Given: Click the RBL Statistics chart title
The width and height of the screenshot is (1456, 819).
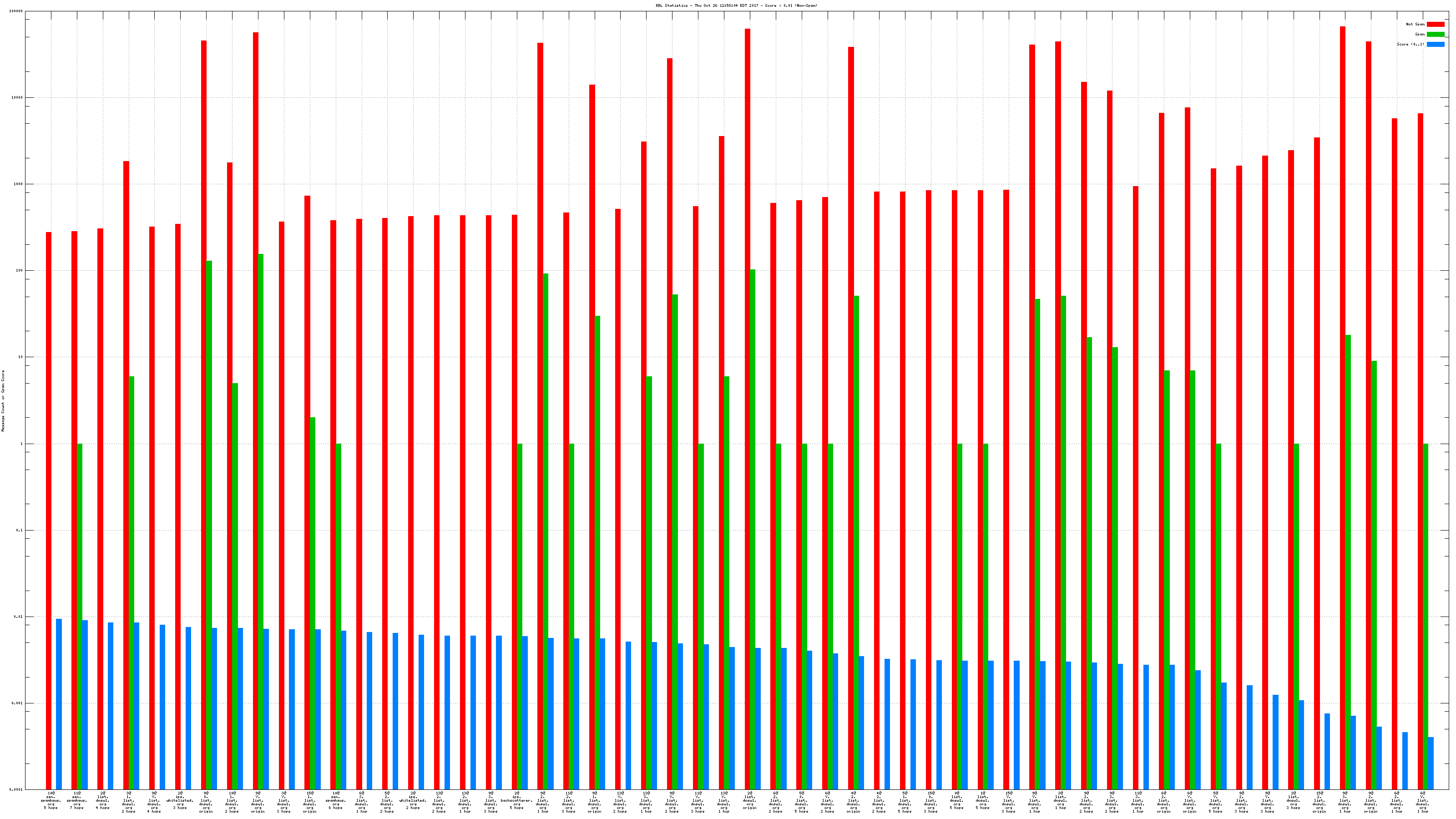Looking at the screenshot, I should pos(736,5).
